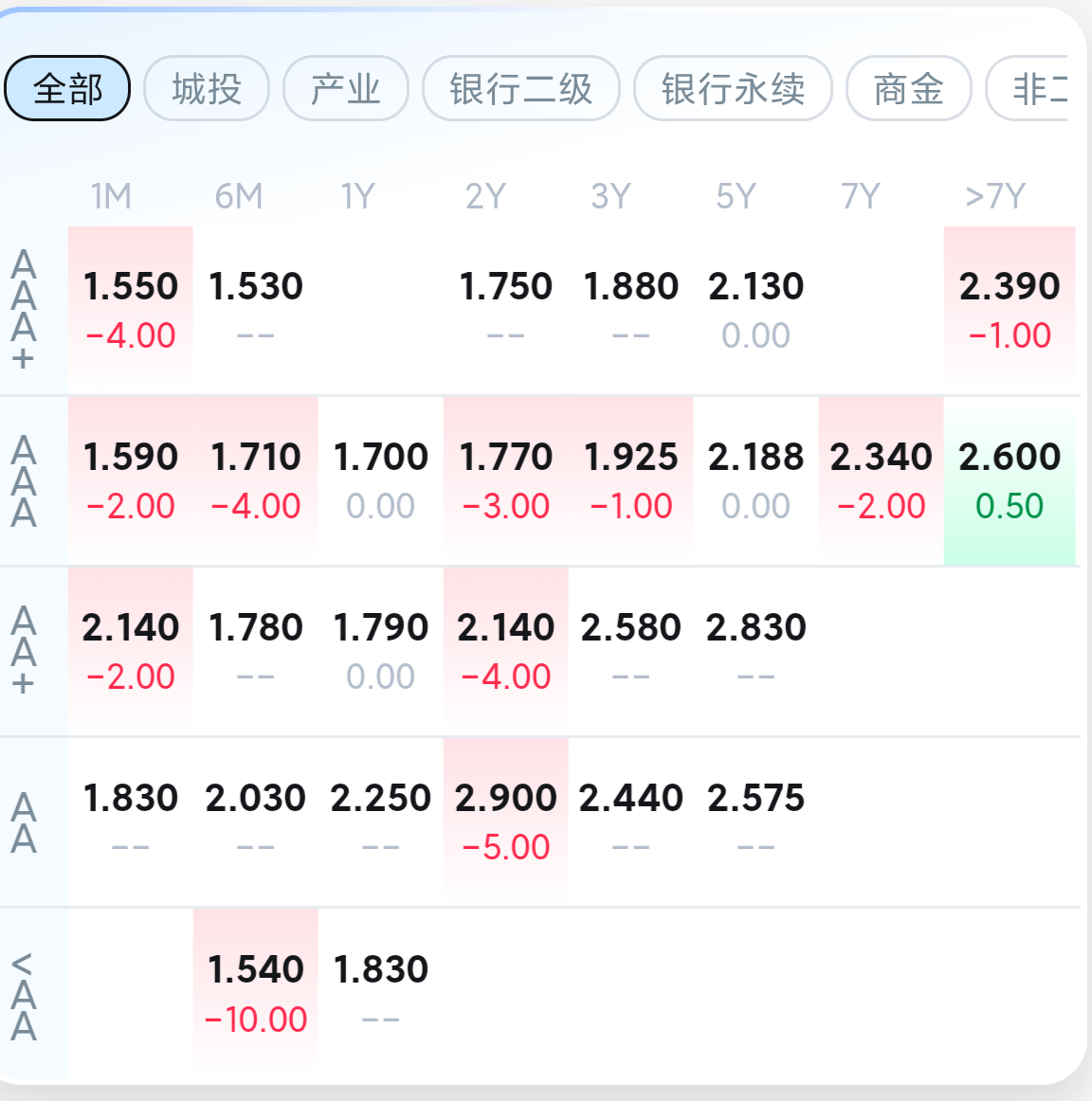Open the 银行二级 category tab
Viewport: 1092px width, 1101px height.
(521, 89)
